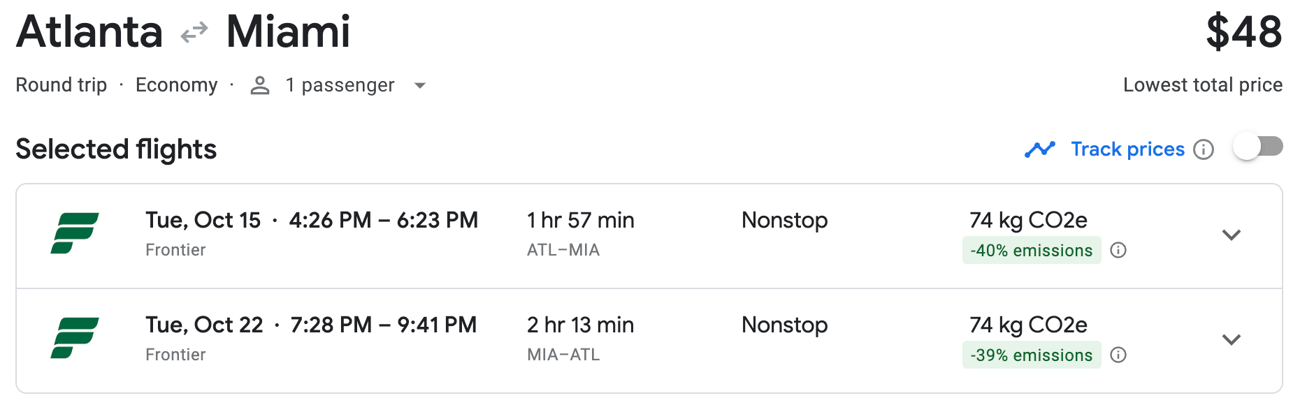This screenshot has width=1300, height=405.
Task: Toggle the Track prices switch
Action: coord(1258,147)
